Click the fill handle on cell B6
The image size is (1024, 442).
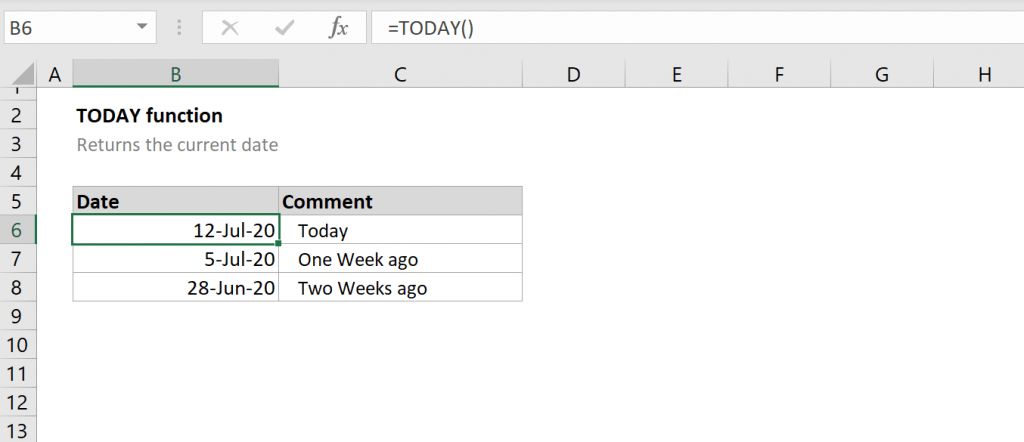coord(279,243)
